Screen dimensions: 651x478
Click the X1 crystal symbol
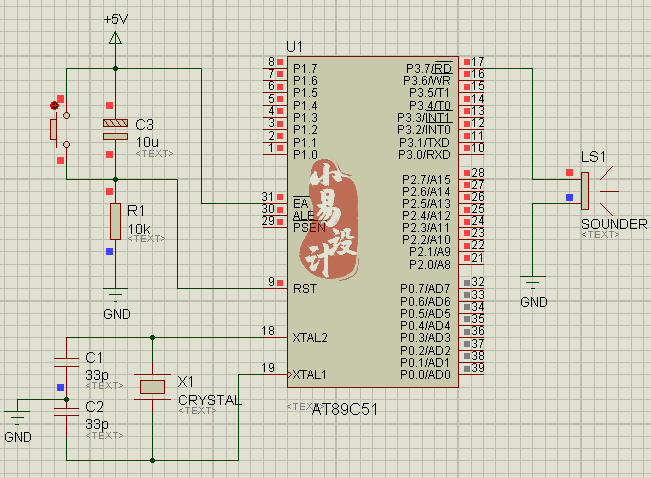tap(152, 387)
